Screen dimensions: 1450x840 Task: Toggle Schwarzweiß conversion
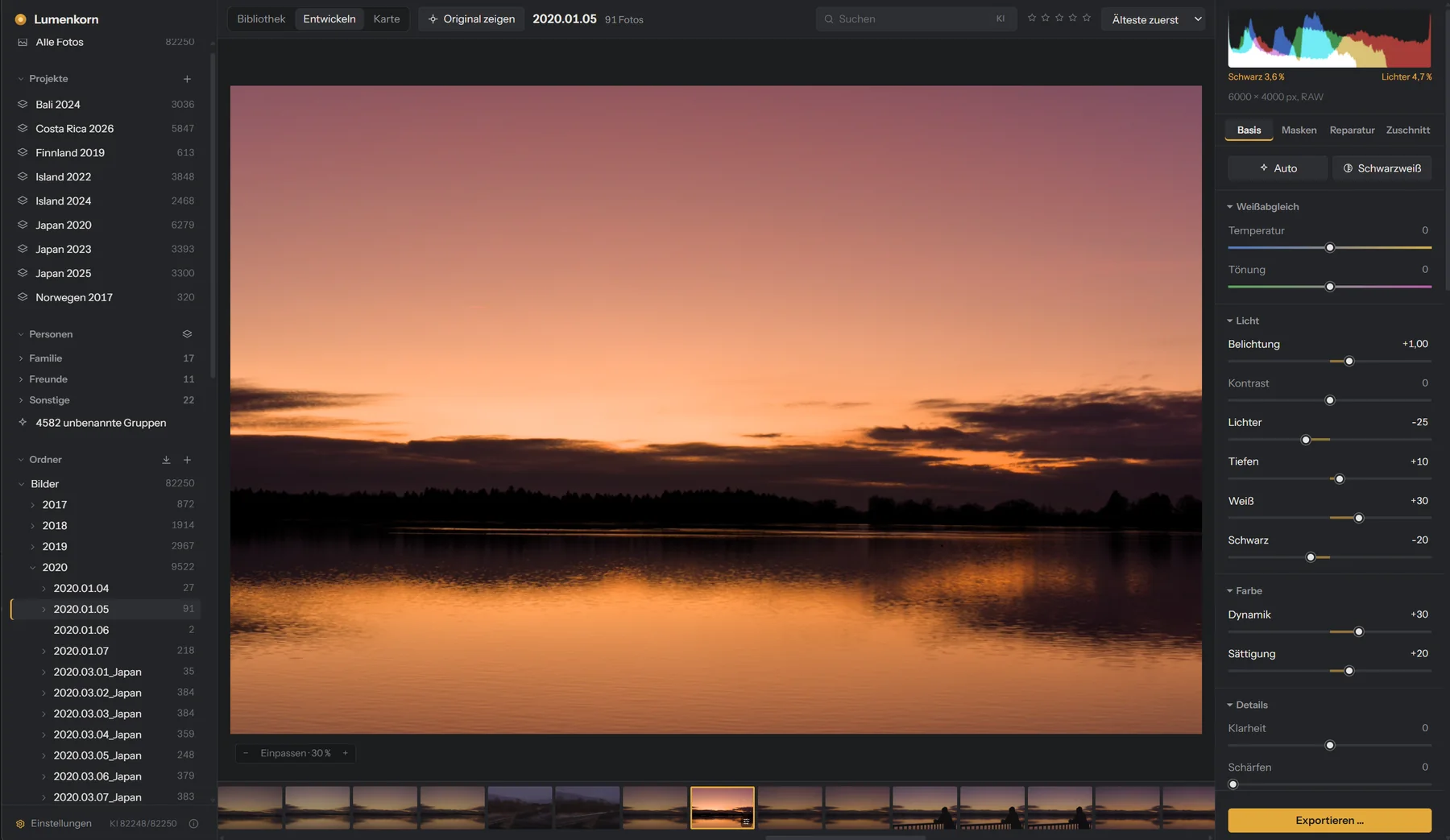coord(1382,168)
